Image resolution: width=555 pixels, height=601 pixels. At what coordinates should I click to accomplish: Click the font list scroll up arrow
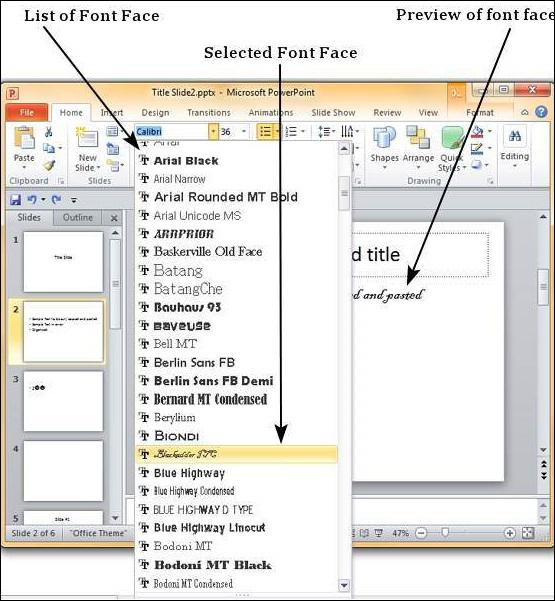pos(344,148)
